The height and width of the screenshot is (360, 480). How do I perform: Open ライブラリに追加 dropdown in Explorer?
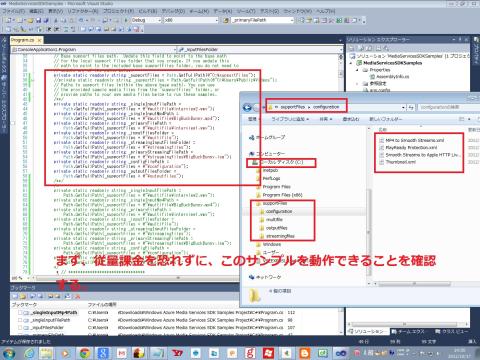click(290, 119)
